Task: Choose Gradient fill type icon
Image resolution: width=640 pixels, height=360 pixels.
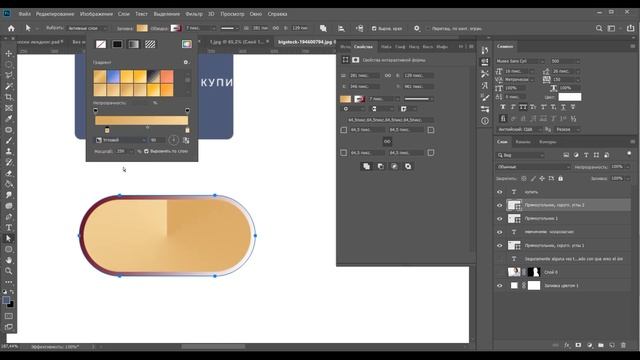Action: pos(133,44)
